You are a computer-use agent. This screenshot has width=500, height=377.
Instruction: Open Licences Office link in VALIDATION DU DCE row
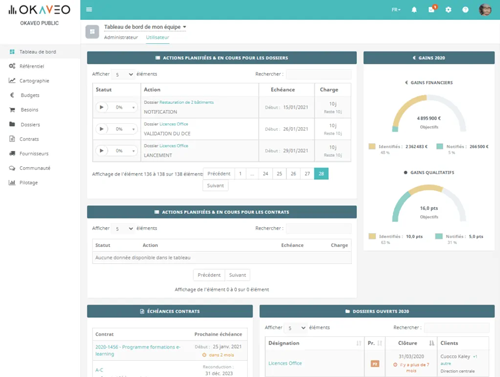[x=174, y=124]
